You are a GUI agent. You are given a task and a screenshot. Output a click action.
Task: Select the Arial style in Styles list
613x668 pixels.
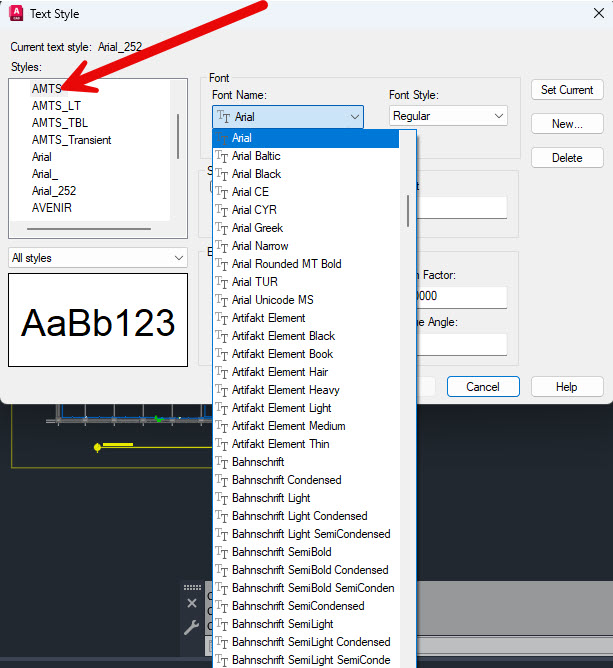[x=41, y=157]
